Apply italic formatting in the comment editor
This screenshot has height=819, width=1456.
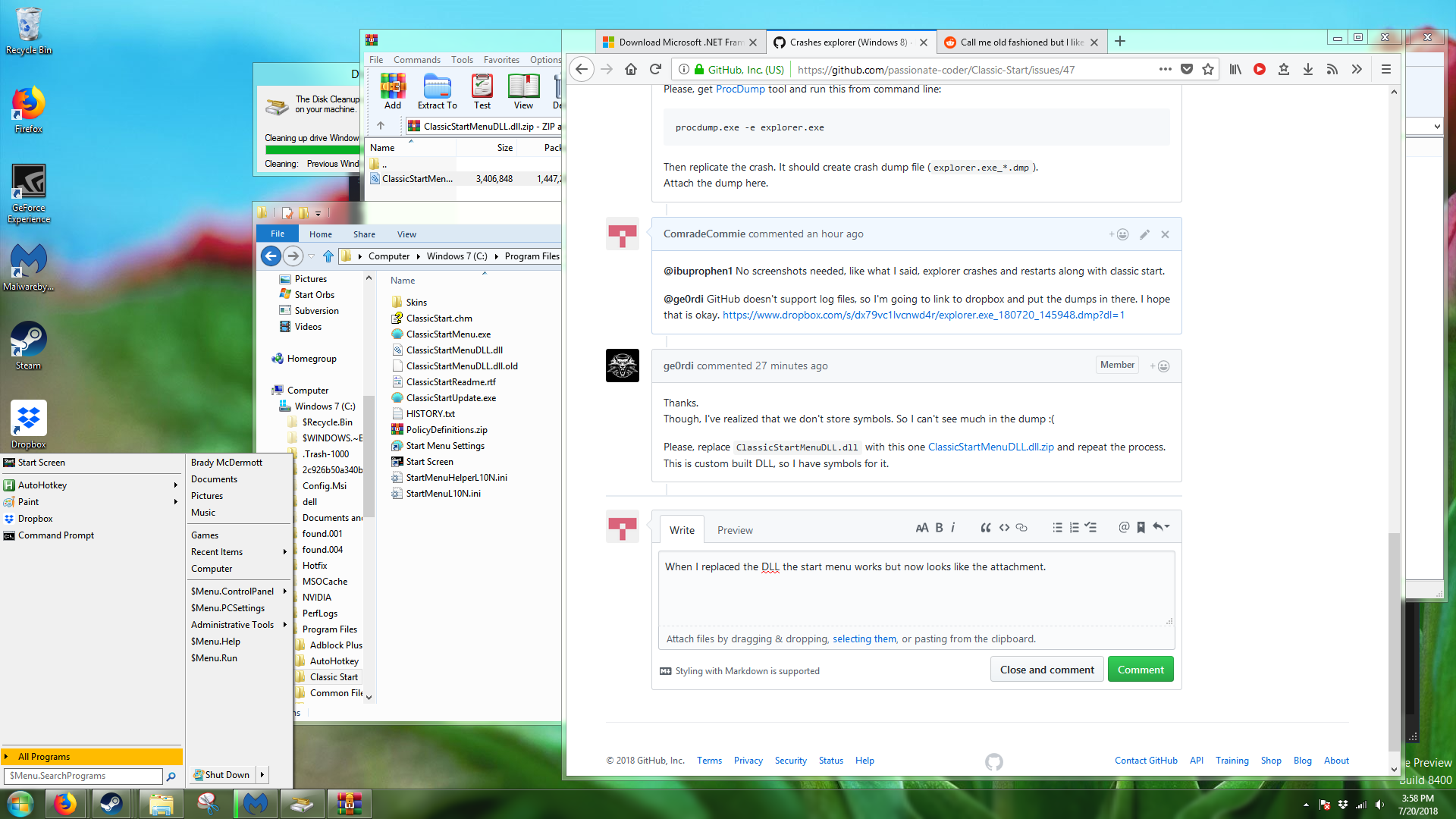[953, 528]
